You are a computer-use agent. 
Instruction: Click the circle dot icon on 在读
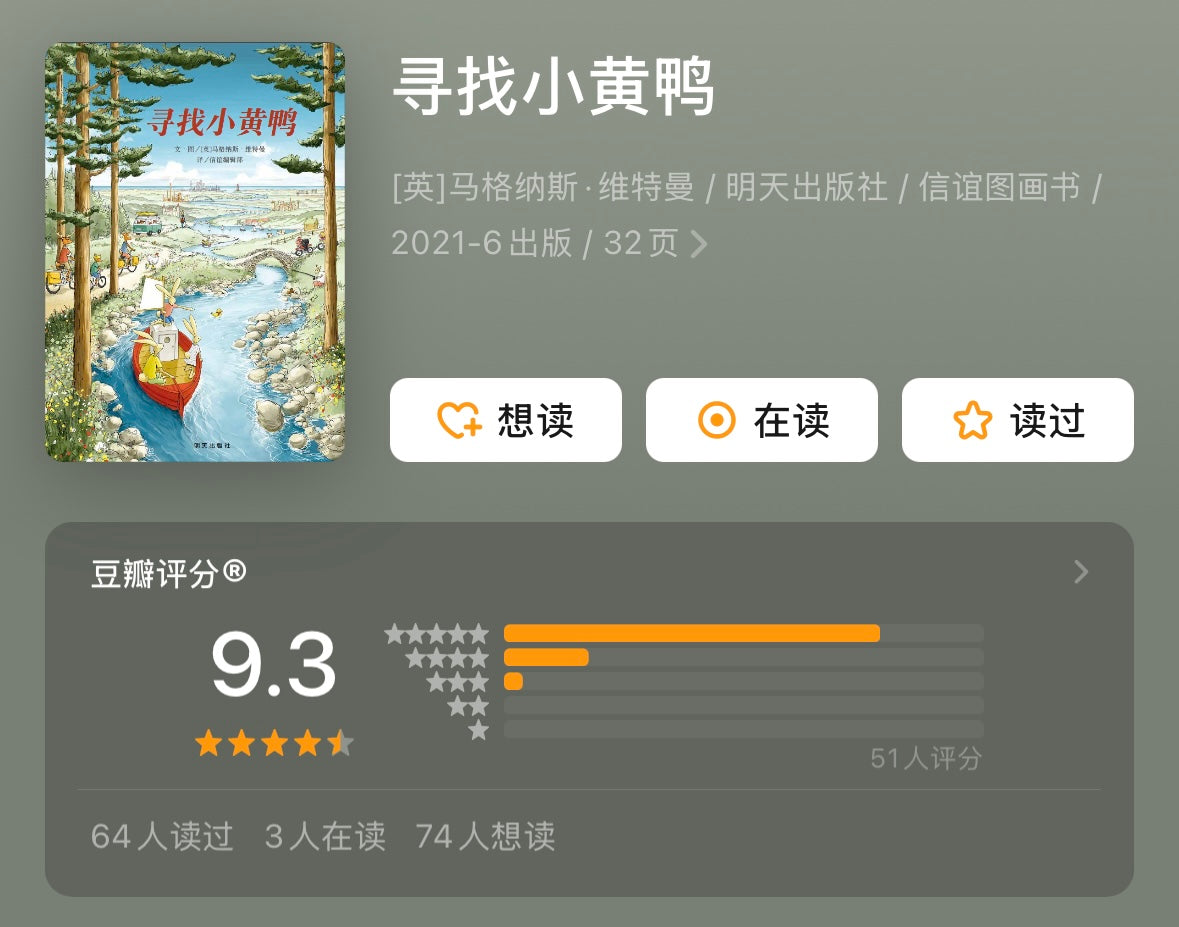click(x=717, y=420)
